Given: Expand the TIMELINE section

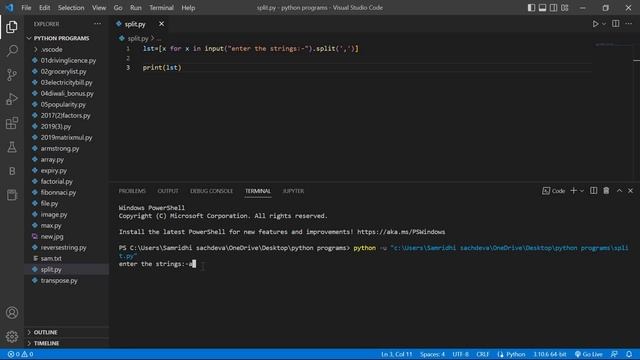Looking at the screenshot, I should click(x=46, y=343).
